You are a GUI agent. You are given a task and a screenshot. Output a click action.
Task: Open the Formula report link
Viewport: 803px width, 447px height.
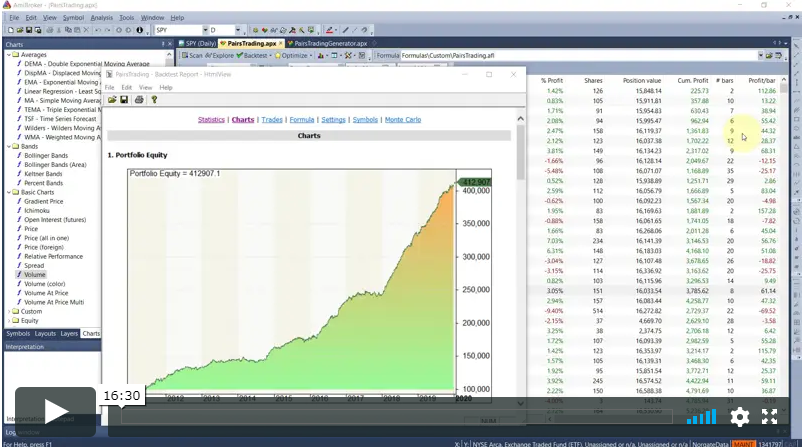[x=302, y=120]
